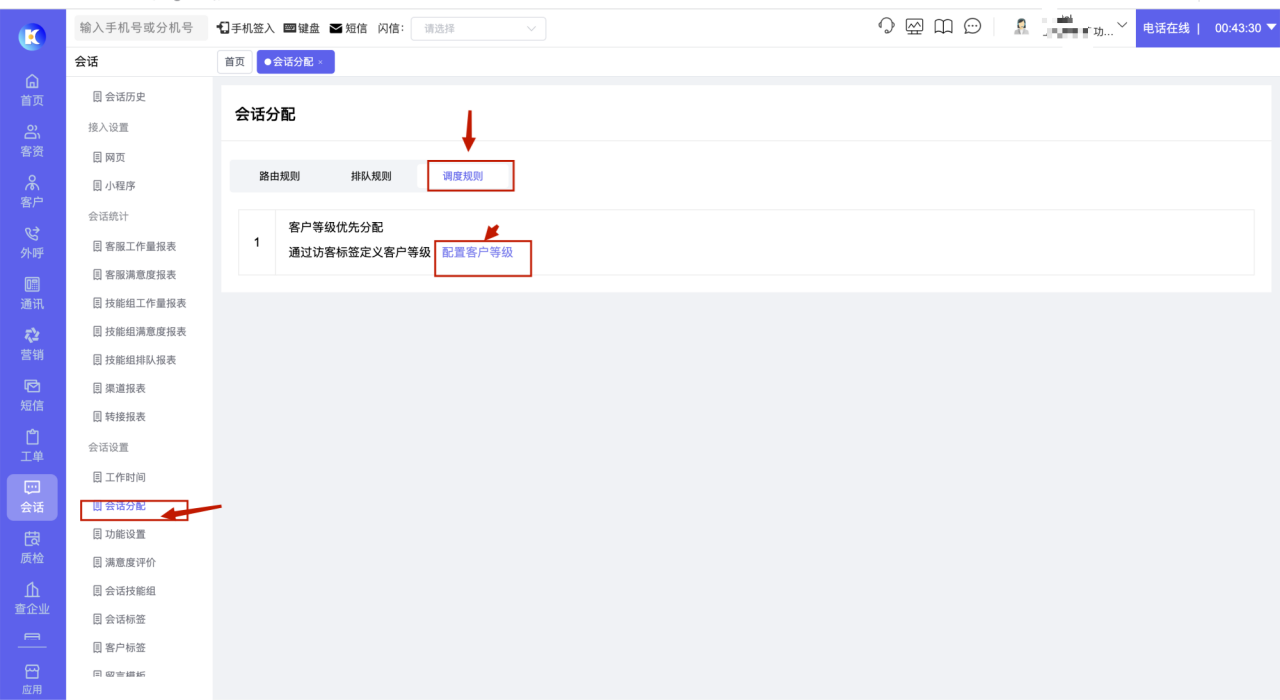Click the headset icon in top bar
This screenshot has width=1280, height=700.
[x=886, y=27]
